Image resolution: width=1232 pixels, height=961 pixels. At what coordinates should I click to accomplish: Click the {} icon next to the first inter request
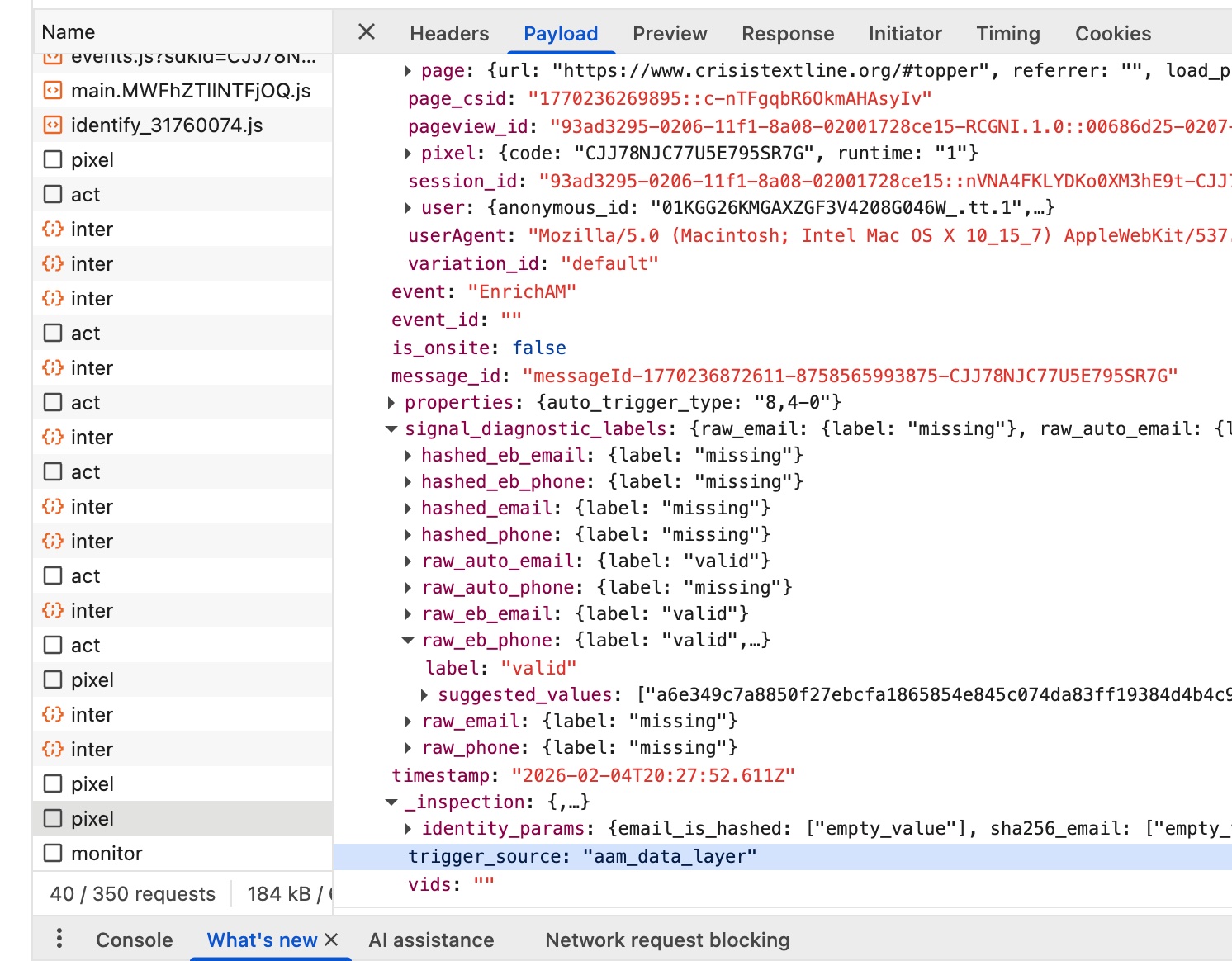tap(53, 229)
